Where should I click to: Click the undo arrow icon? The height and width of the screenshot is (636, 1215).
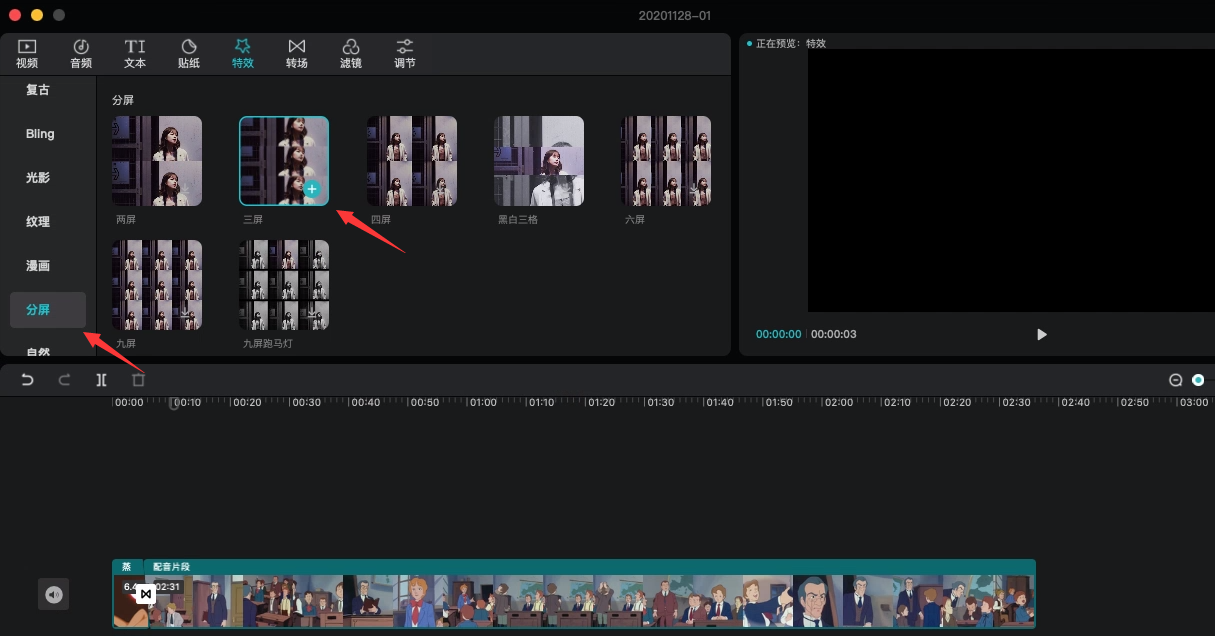click(28, 380)
